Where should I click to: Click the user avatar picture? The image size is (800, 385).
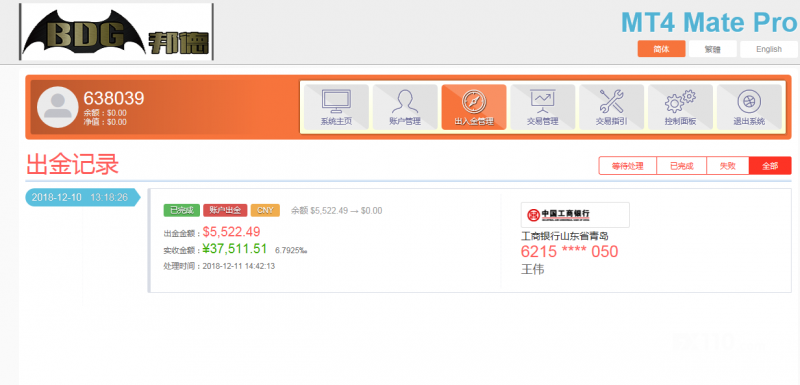58,107
